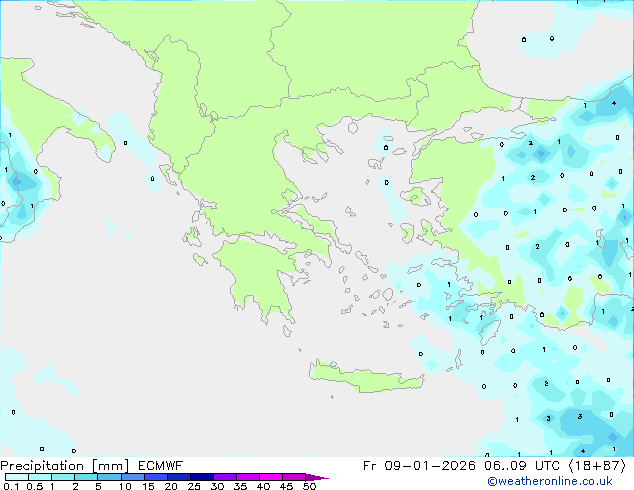Screen dimensions: 634x490
Task: Click the legend swatch between 20 and 25
Action: [x=178, y=477]
